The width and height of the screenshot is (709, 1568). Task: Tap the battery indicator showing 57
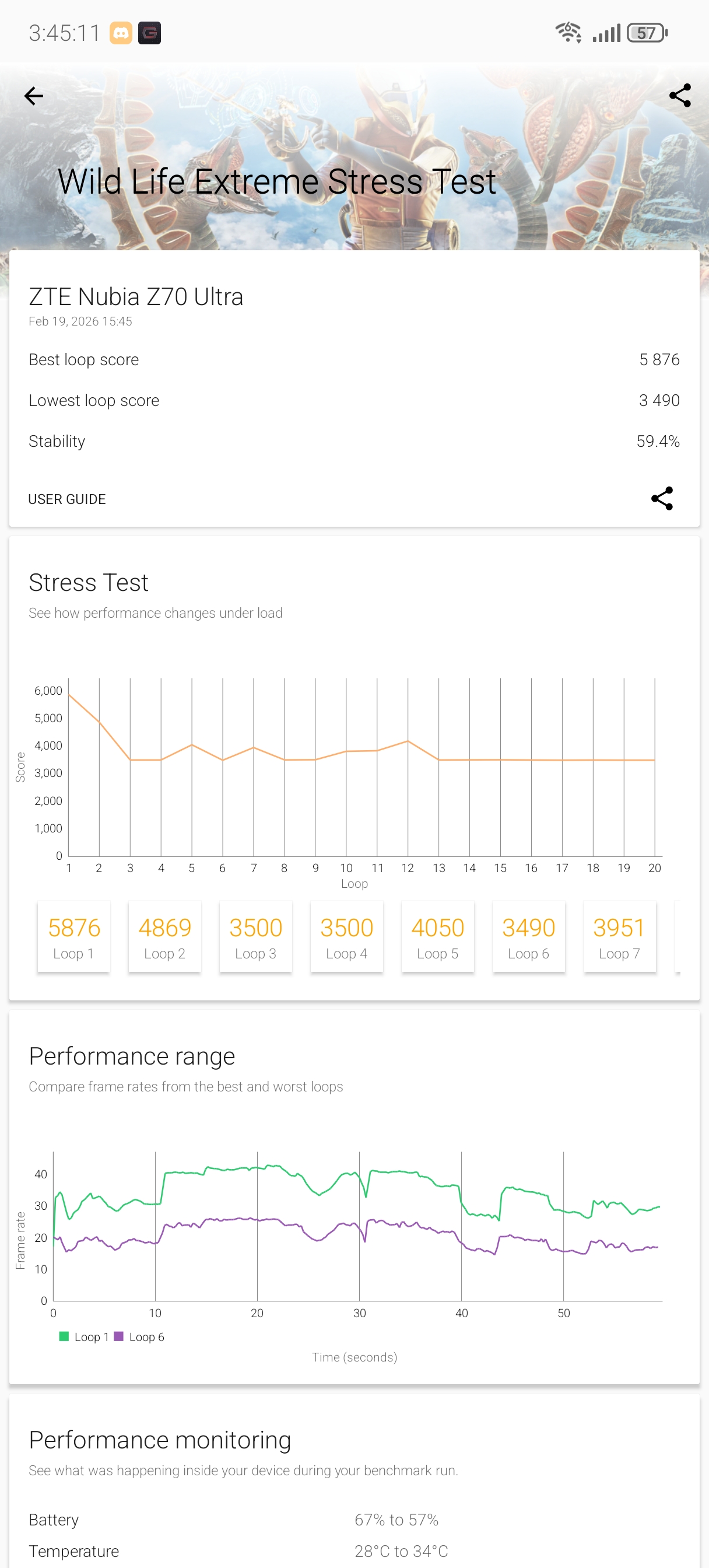(x=648, y=33)
